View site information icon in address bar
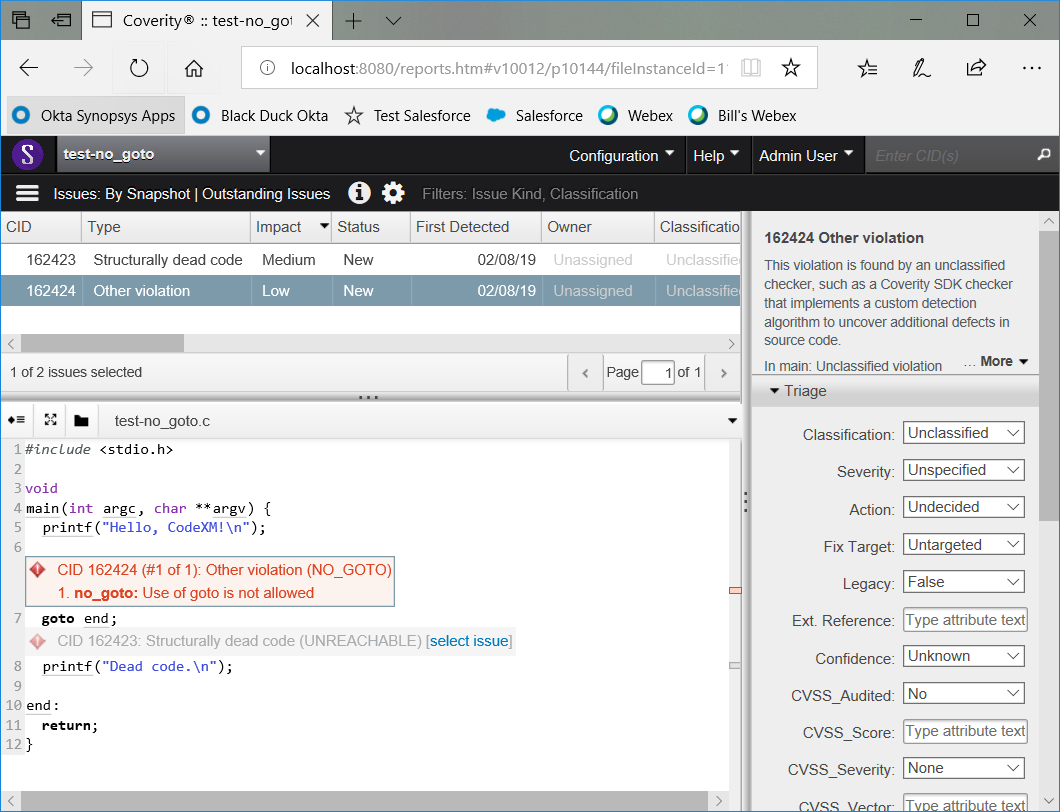 tap(268, 68)
